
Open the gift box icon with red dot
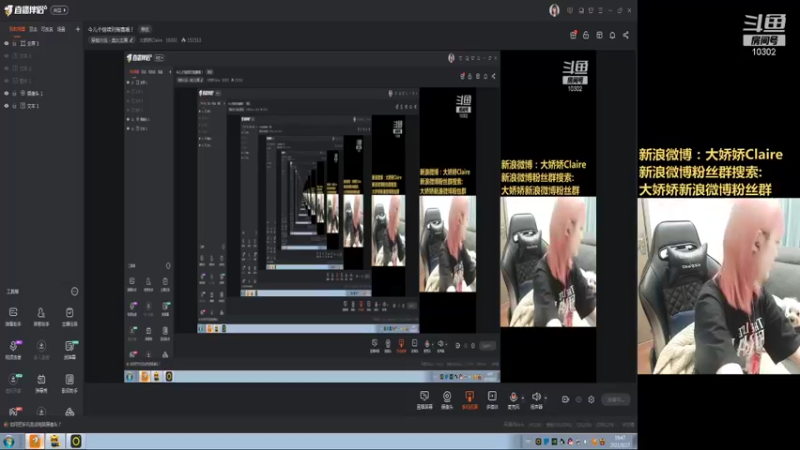coord(573,35)
